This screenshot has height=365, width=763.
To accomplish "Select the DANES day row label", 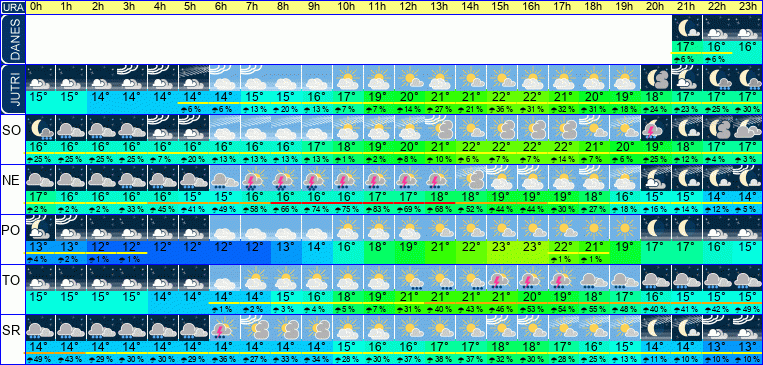I will point(12,39).
